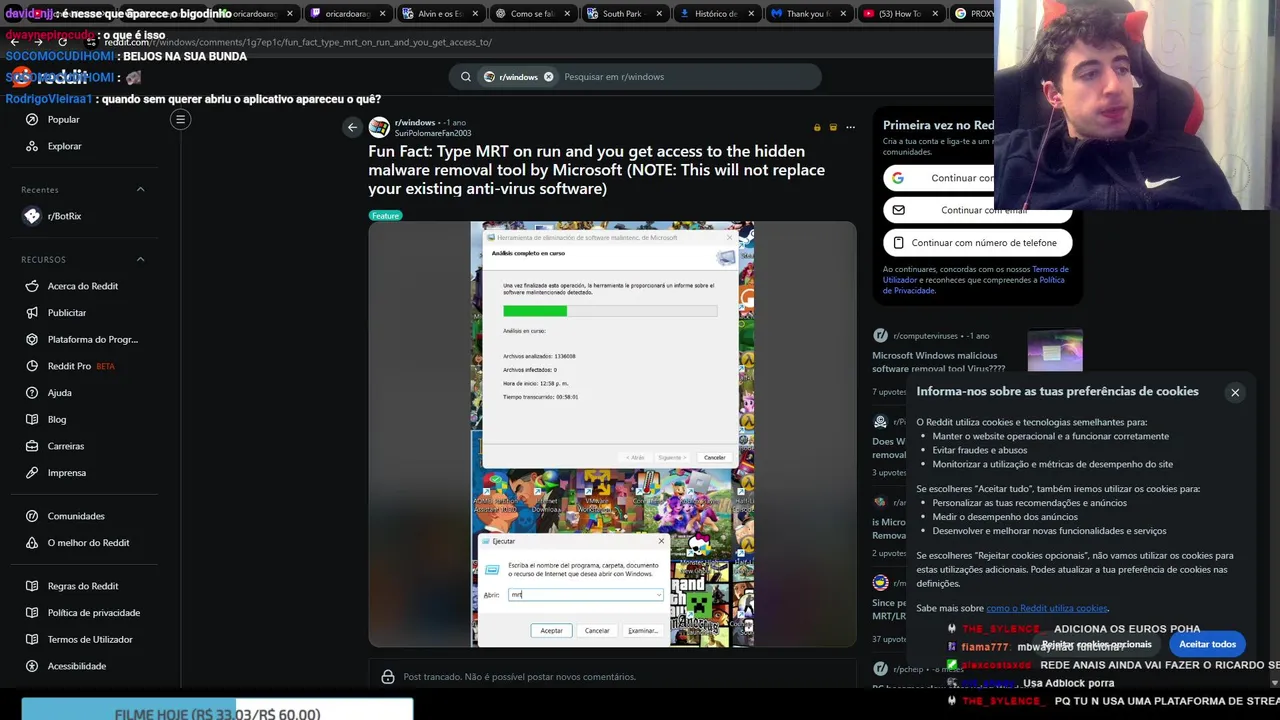The image size is (1280, 720).
Task: Click the Aceitar todos cookies button
Action: (x=1207, y=644)
